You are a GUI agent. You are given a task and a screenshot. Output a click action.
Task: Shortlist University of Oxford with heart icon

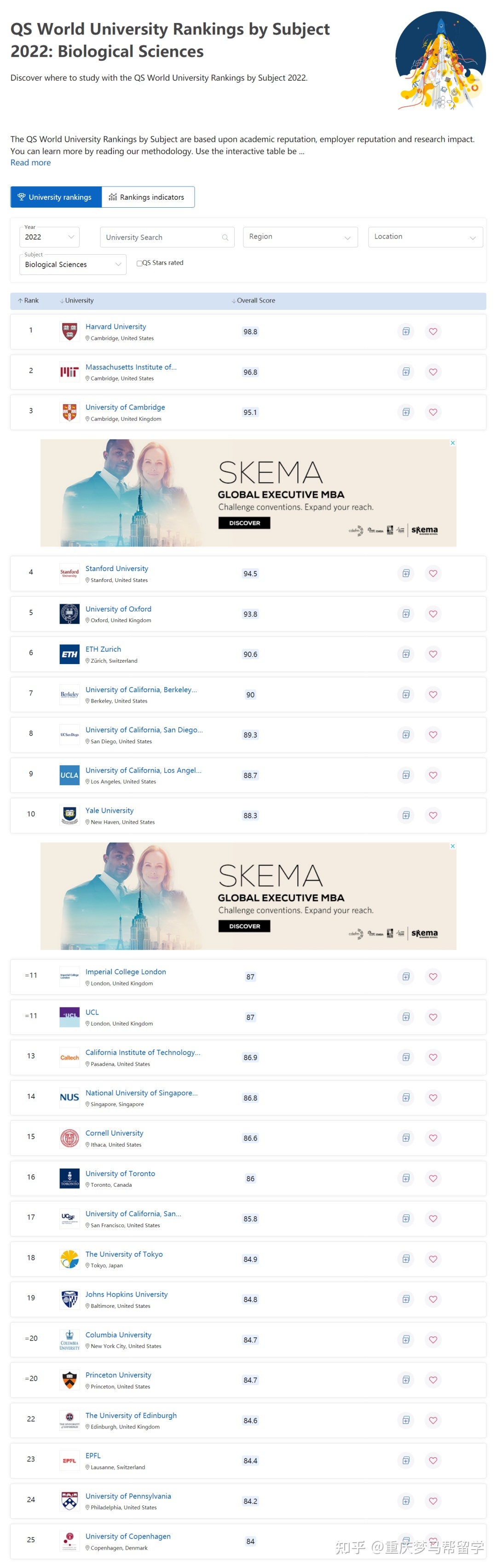[433, 613]
